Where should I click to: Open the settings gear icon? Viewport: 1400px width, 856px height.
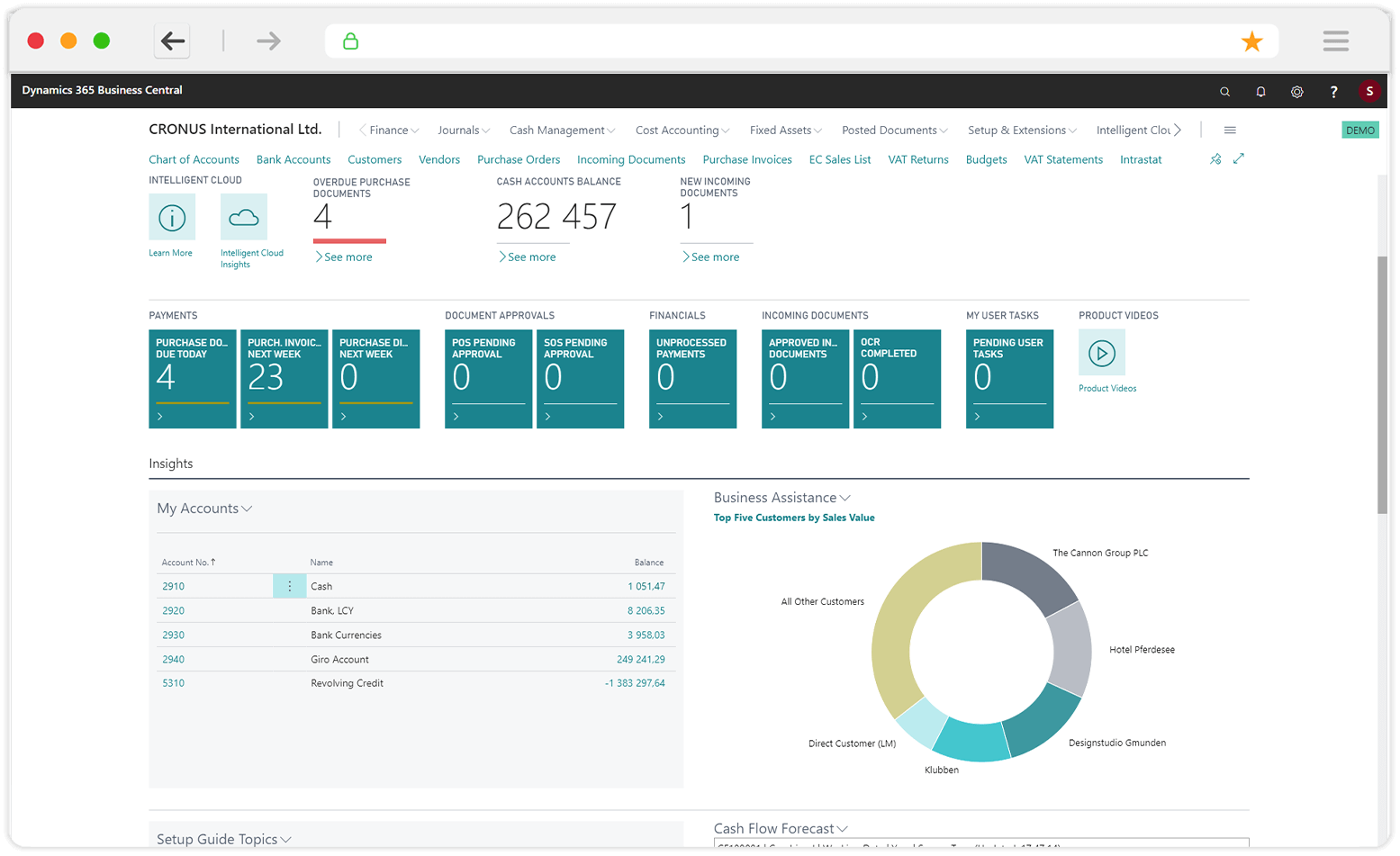click(1296, 91)
